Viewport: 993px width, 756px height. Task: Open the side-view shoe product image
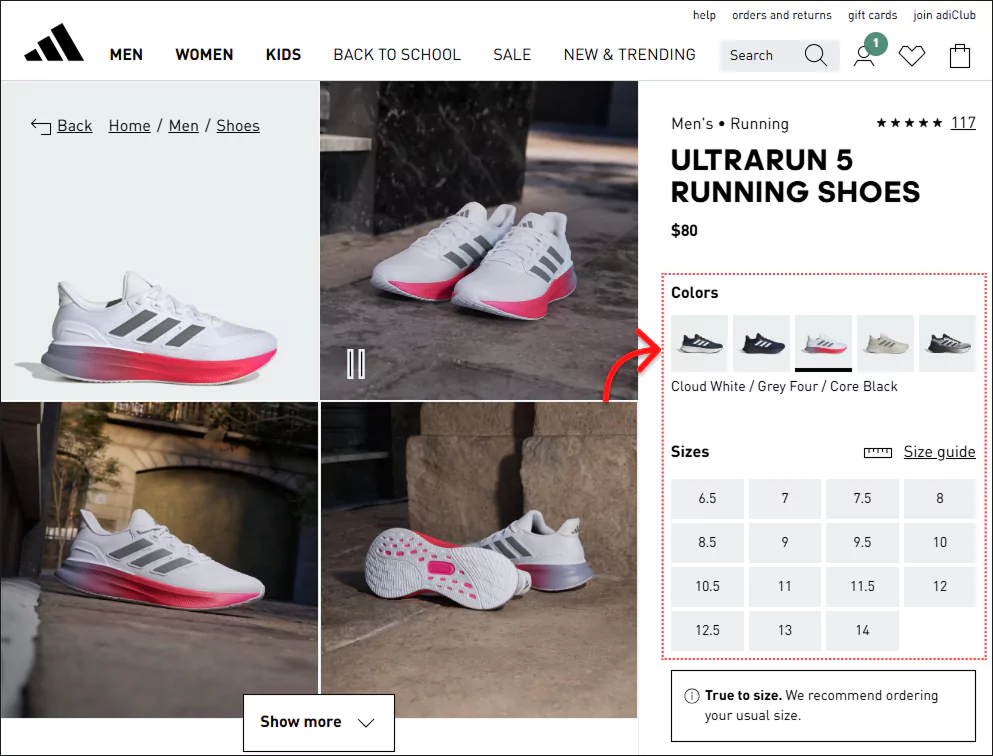pos(160,241)
